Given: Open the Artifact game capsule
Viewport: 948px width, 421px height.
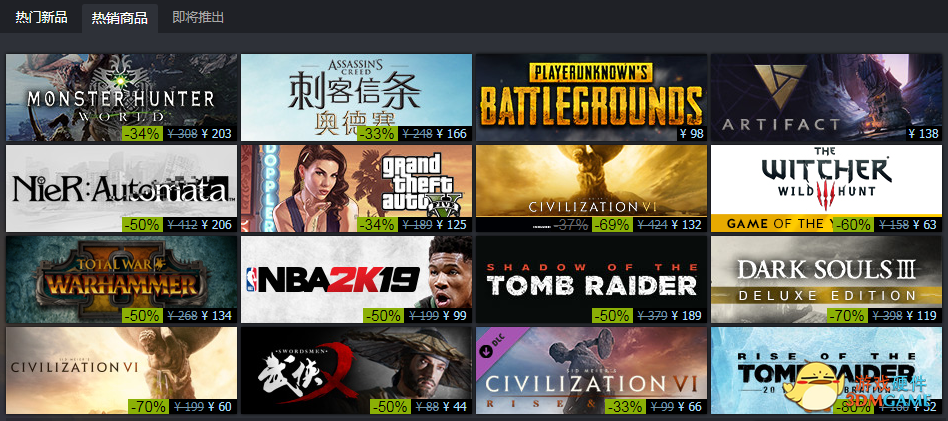Looking at the screenshot, I should coord(826,97).
